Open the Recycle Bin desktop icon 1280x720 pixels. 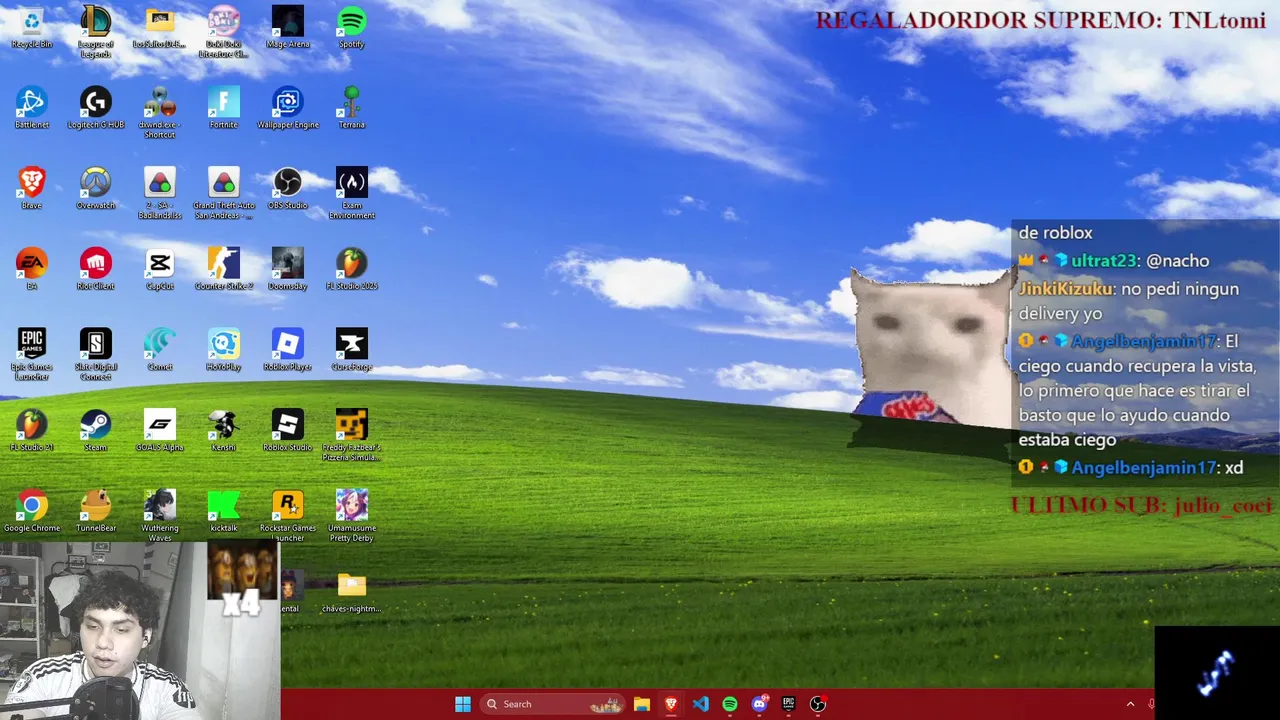[32, 28]
